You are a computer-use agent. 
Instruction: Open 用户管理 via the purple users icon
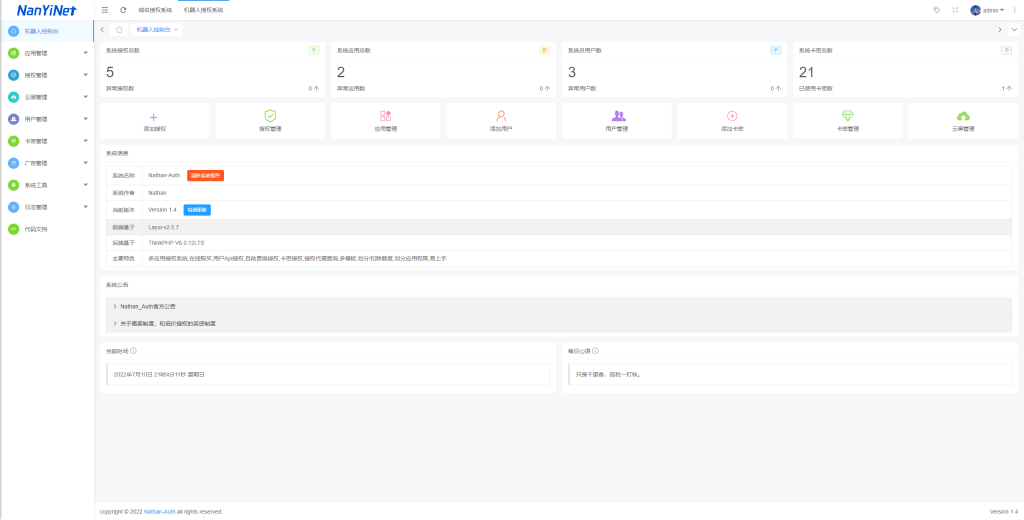pos(617,116)
